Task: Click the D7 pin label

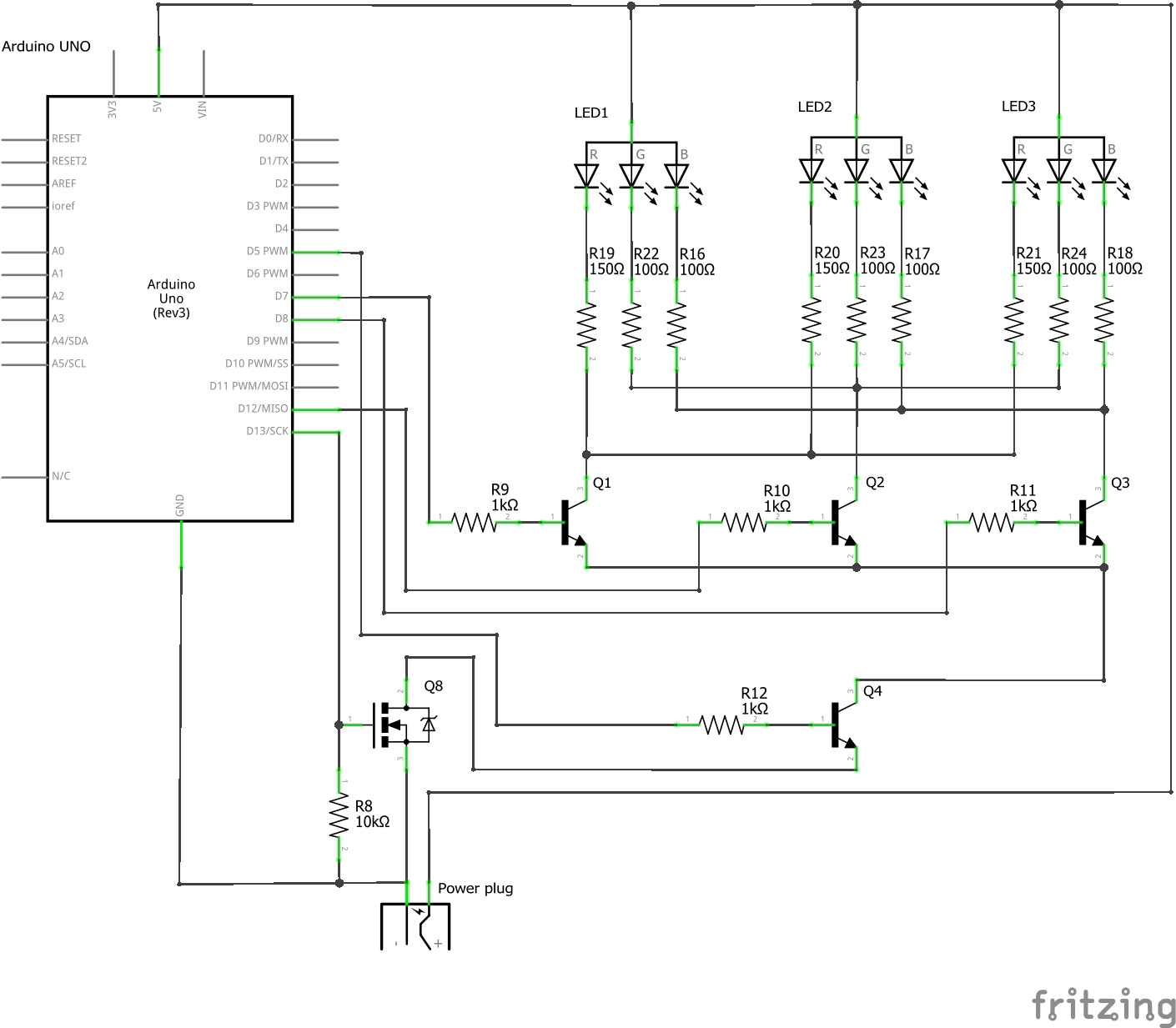Action: coord(282,296)
